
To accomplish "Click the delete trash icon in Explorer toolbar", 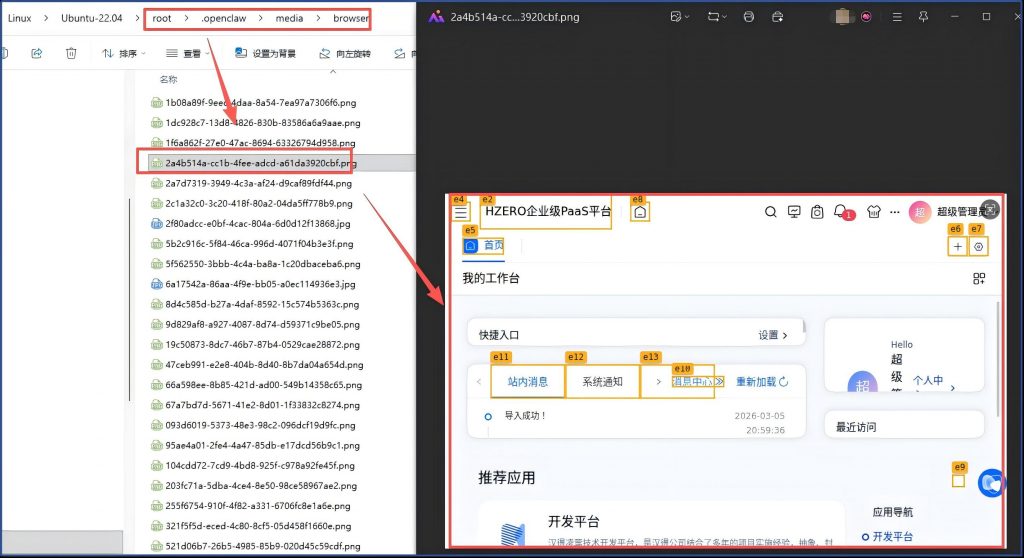I will tap(71, 53).
